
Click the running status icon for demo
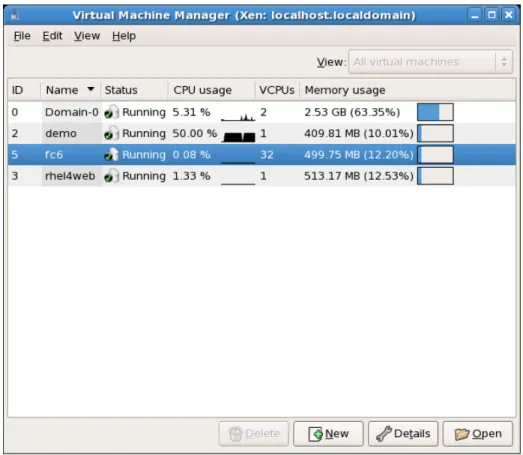[111, 133]
